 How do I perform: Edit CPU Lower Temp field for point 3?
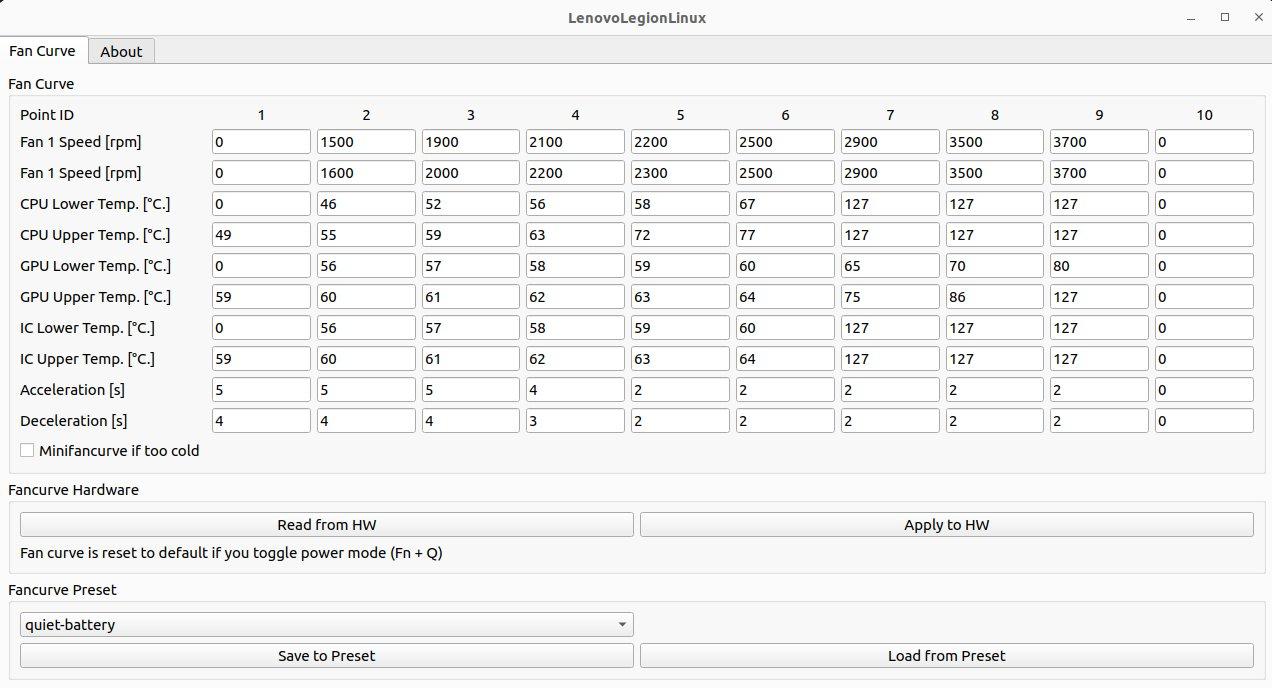point(471,204)
